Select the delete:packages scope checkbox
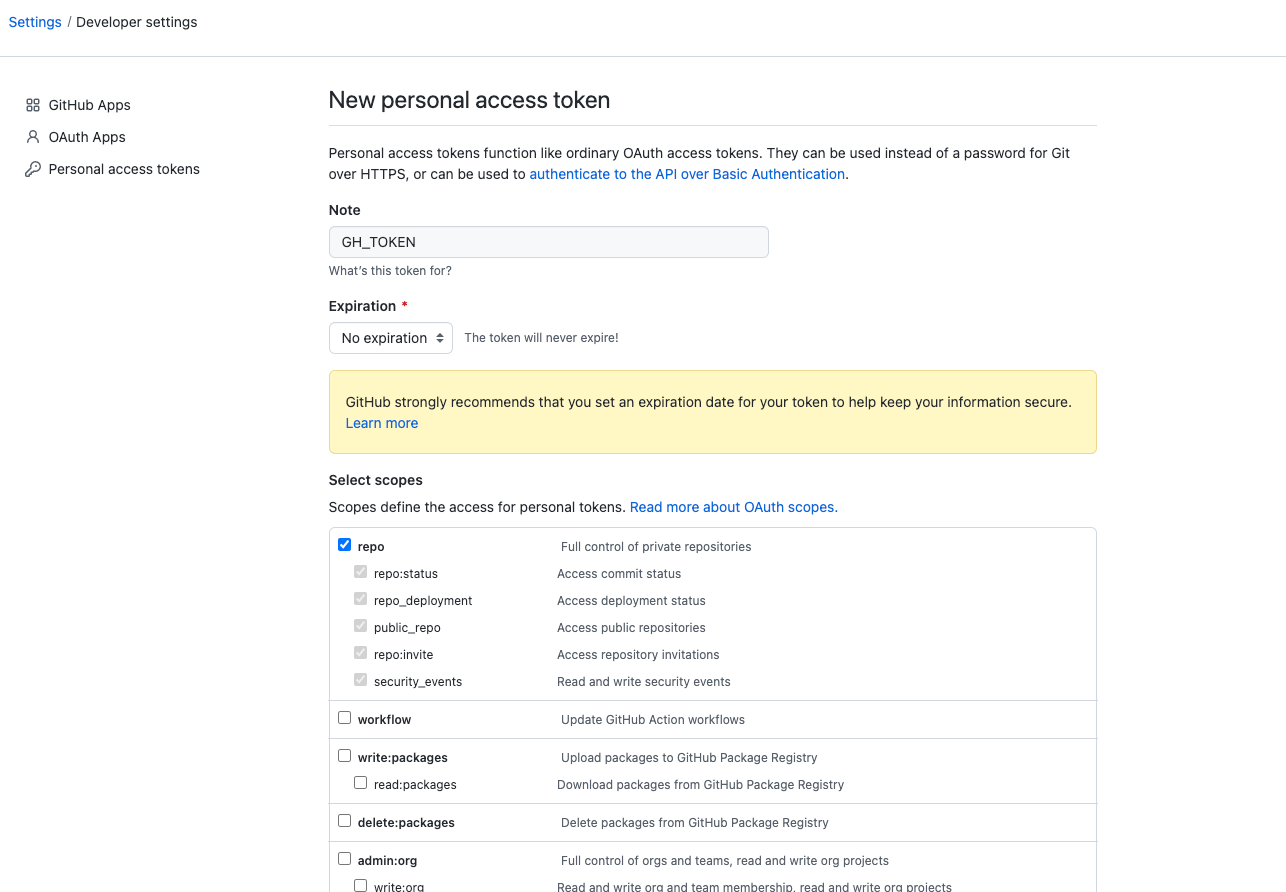This screenshot has height=892, width=1286. coord(345,821)
